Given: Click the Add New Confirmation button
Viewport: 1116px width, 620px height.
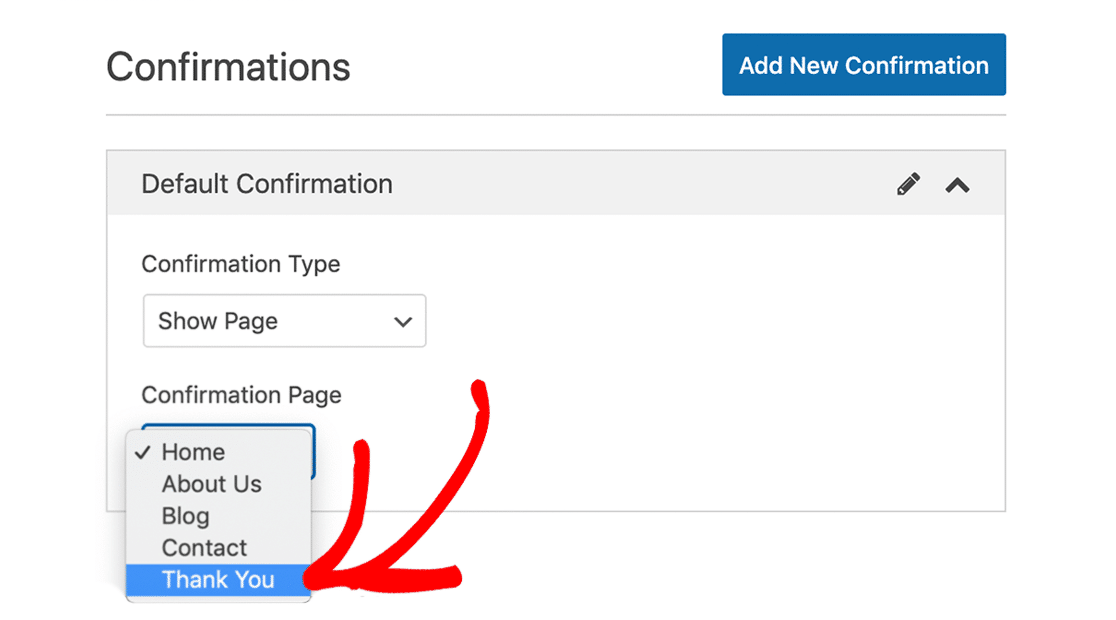Looking at the screenshot, I should click(x=863, y=65).
